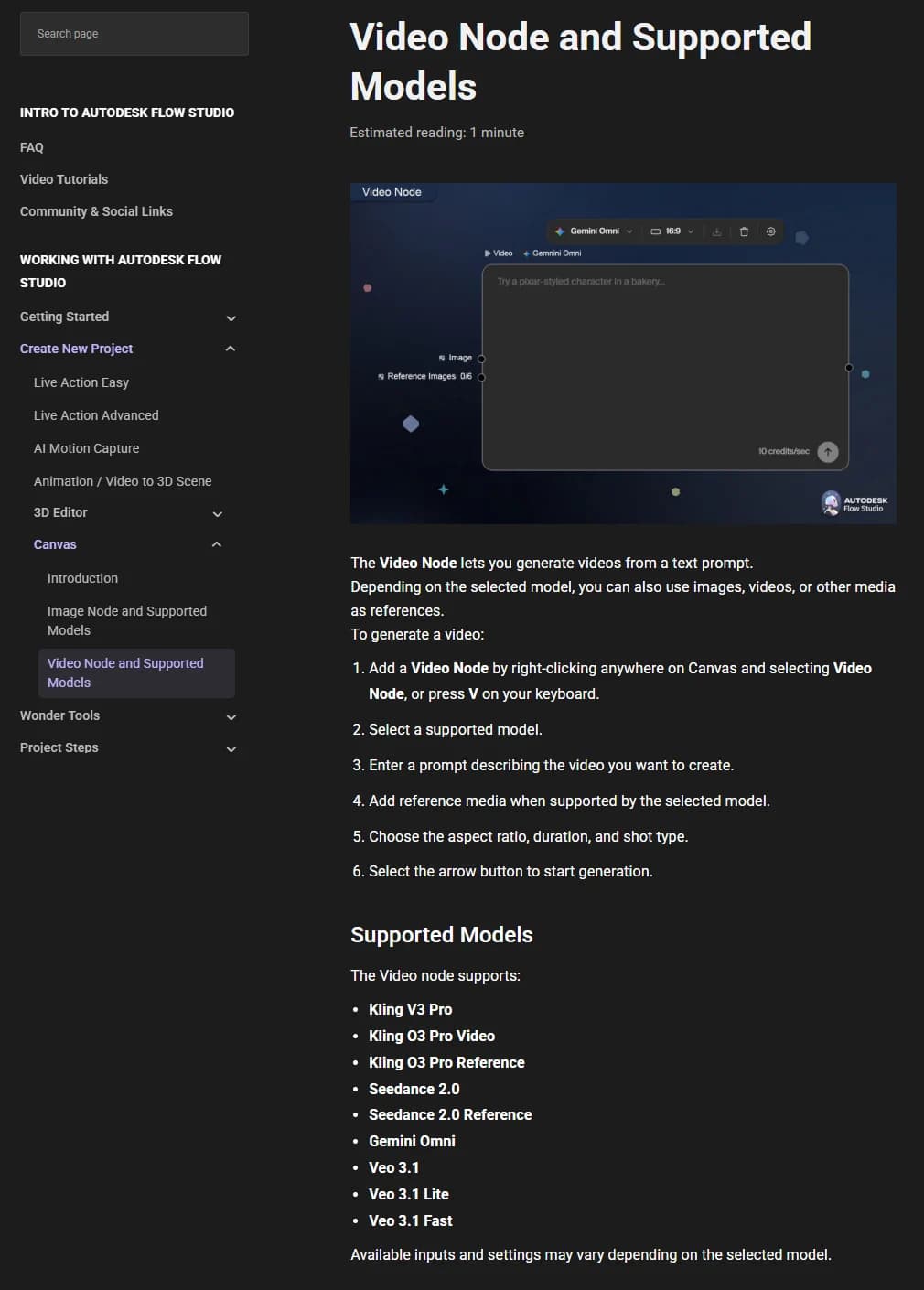Click the settings gear icon in node toolbar
The image size is (924, 1290).
pos(770,231)
